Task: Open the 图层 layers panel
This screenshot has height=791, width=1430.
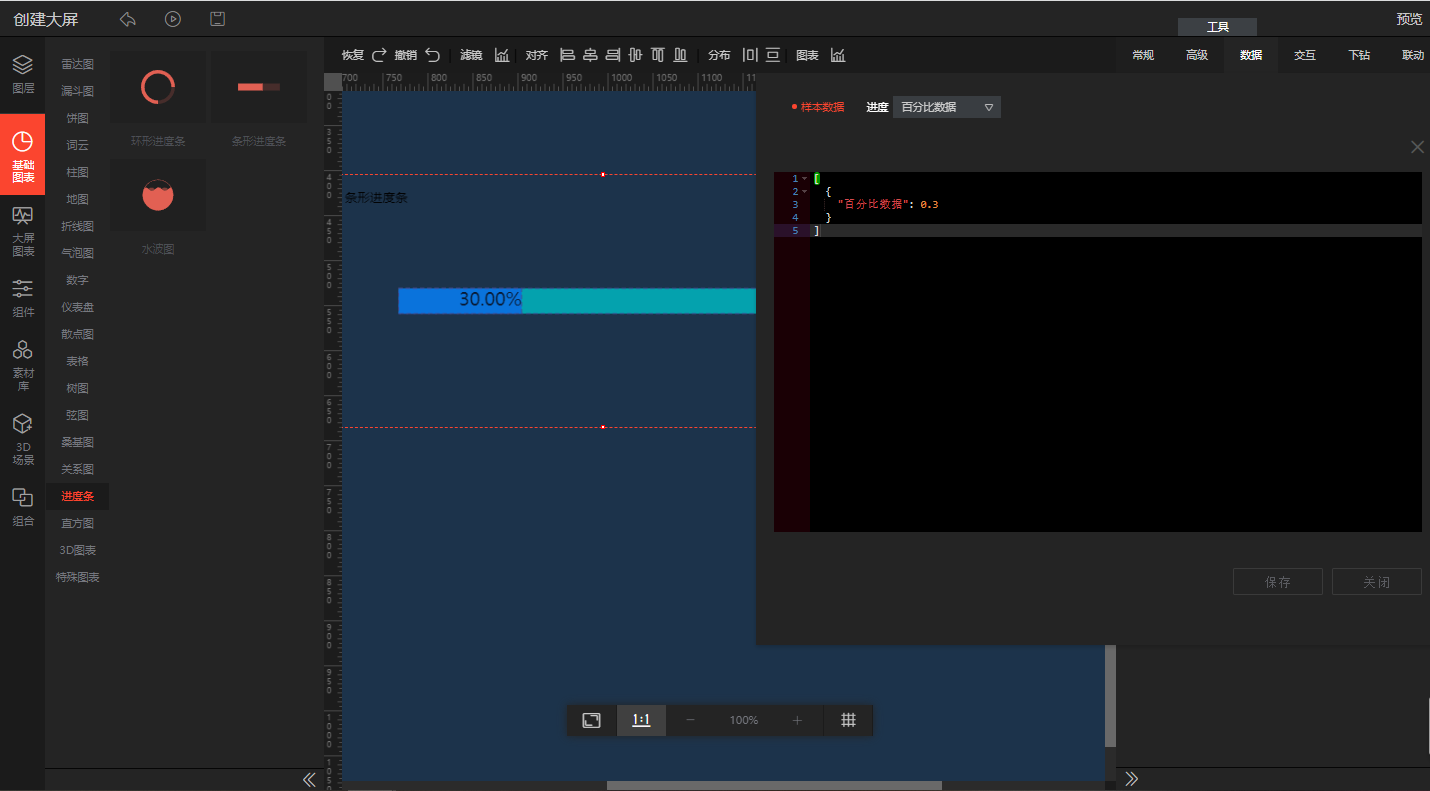Action: point(23,75)
